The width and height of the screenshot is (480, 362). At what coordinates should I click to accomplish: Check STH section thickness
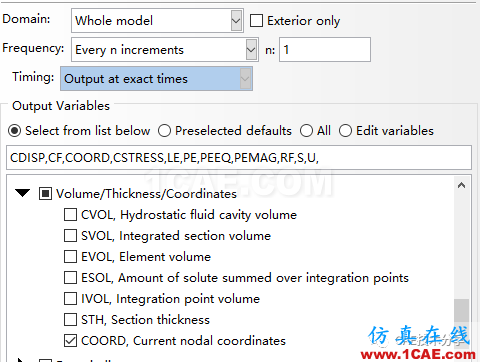point(70,320)
